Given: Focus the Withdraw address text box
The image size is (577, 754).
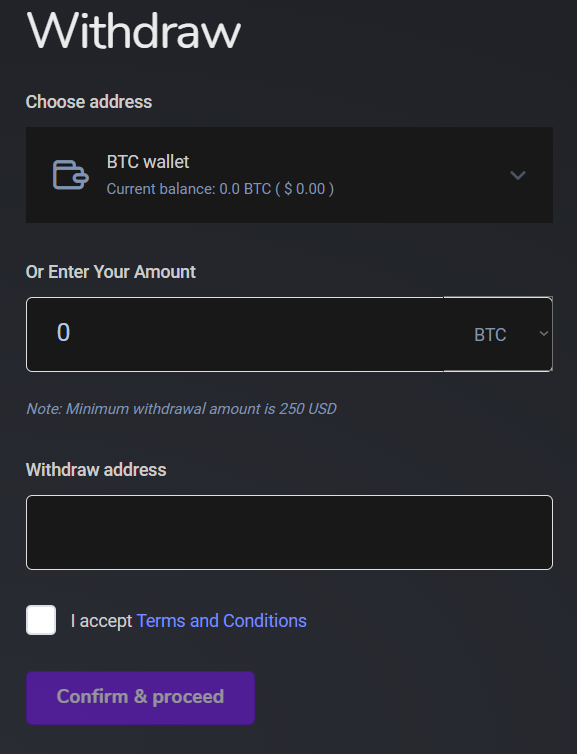Looking at the screenshot, I should (x=289, y=532).
